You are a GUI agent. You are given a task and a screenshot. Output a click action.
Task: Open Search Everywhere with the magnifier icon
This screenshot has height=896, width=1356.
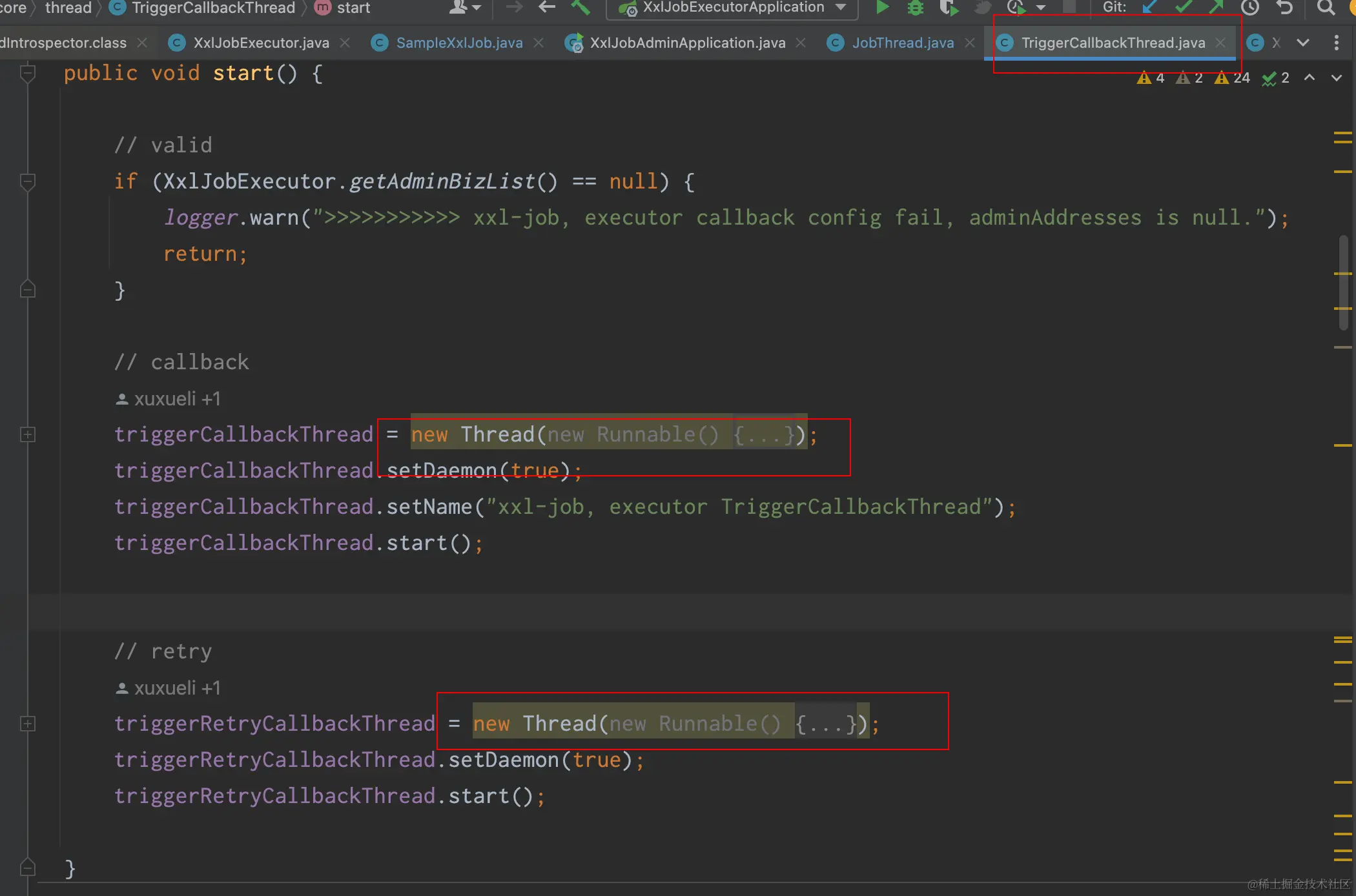point(1326,8)
